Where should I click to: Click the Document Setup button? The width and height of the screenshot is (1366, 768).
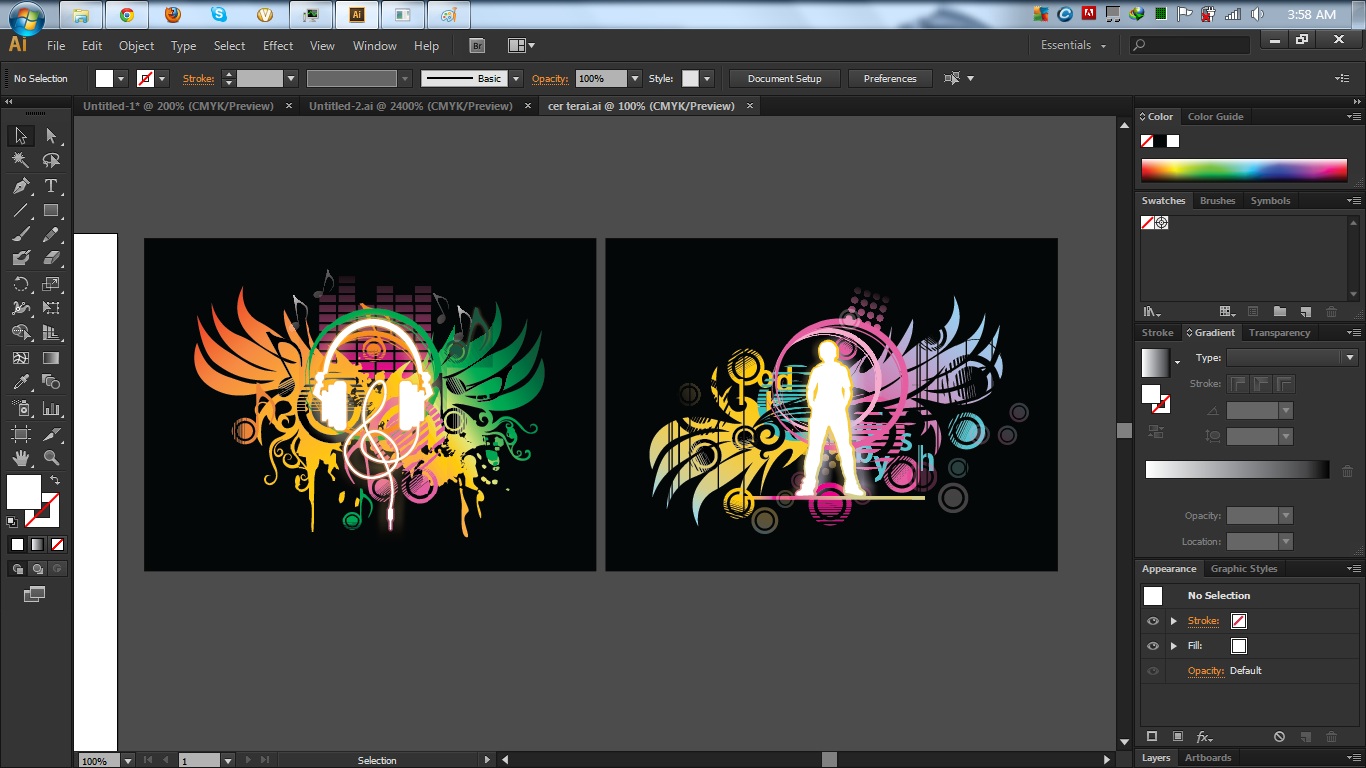pos(784,78)
